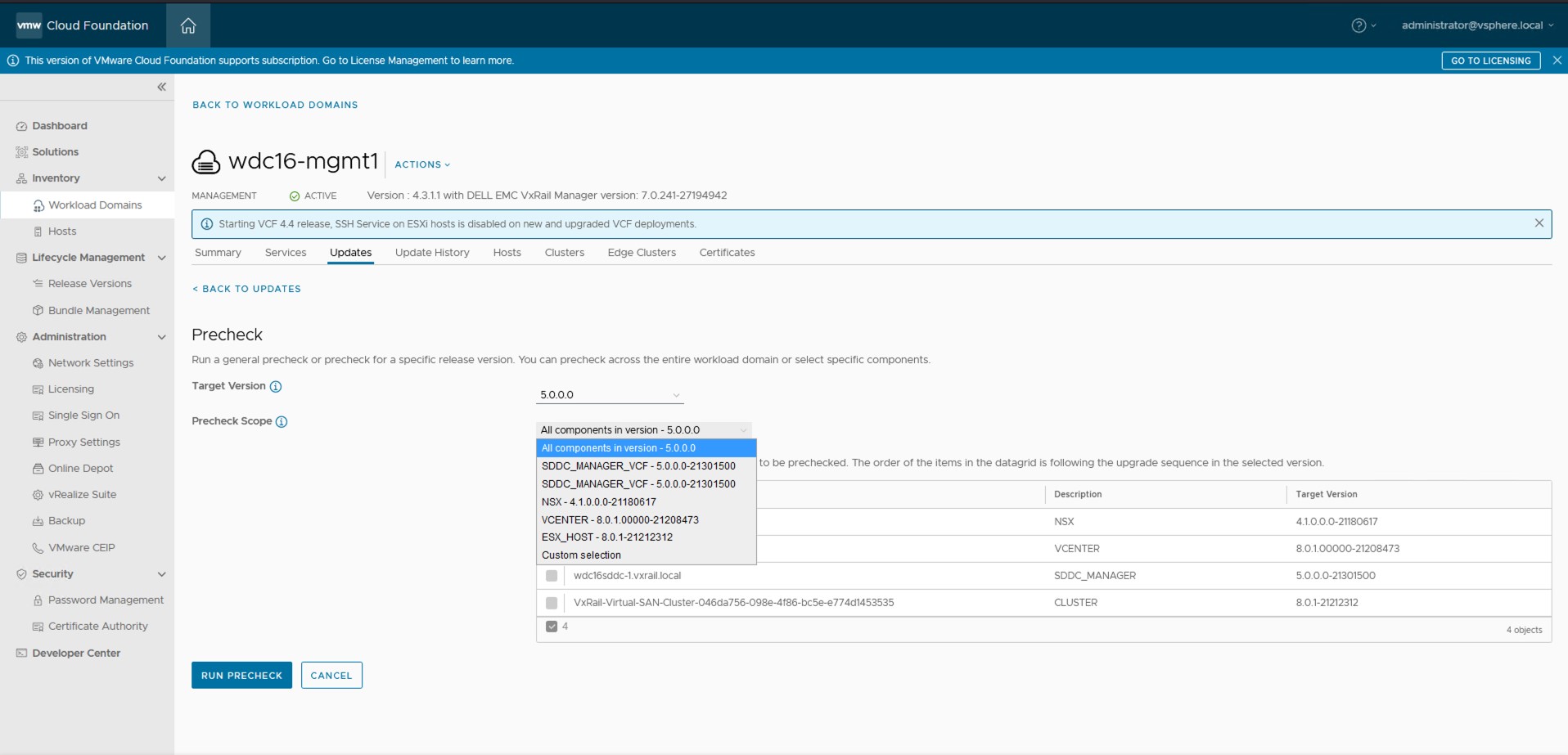
Task: Tick checkbox for VxRail-Virtual-SAN-Cluster row
Action: [552, 603]
